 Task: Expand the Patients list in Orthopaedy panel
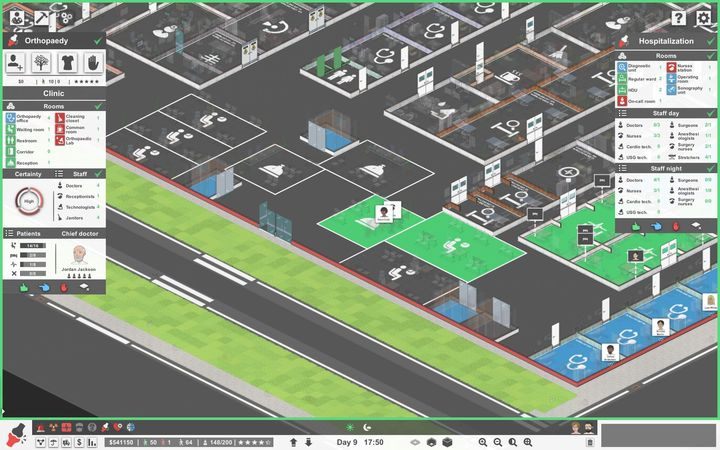(x=28, y=232)
